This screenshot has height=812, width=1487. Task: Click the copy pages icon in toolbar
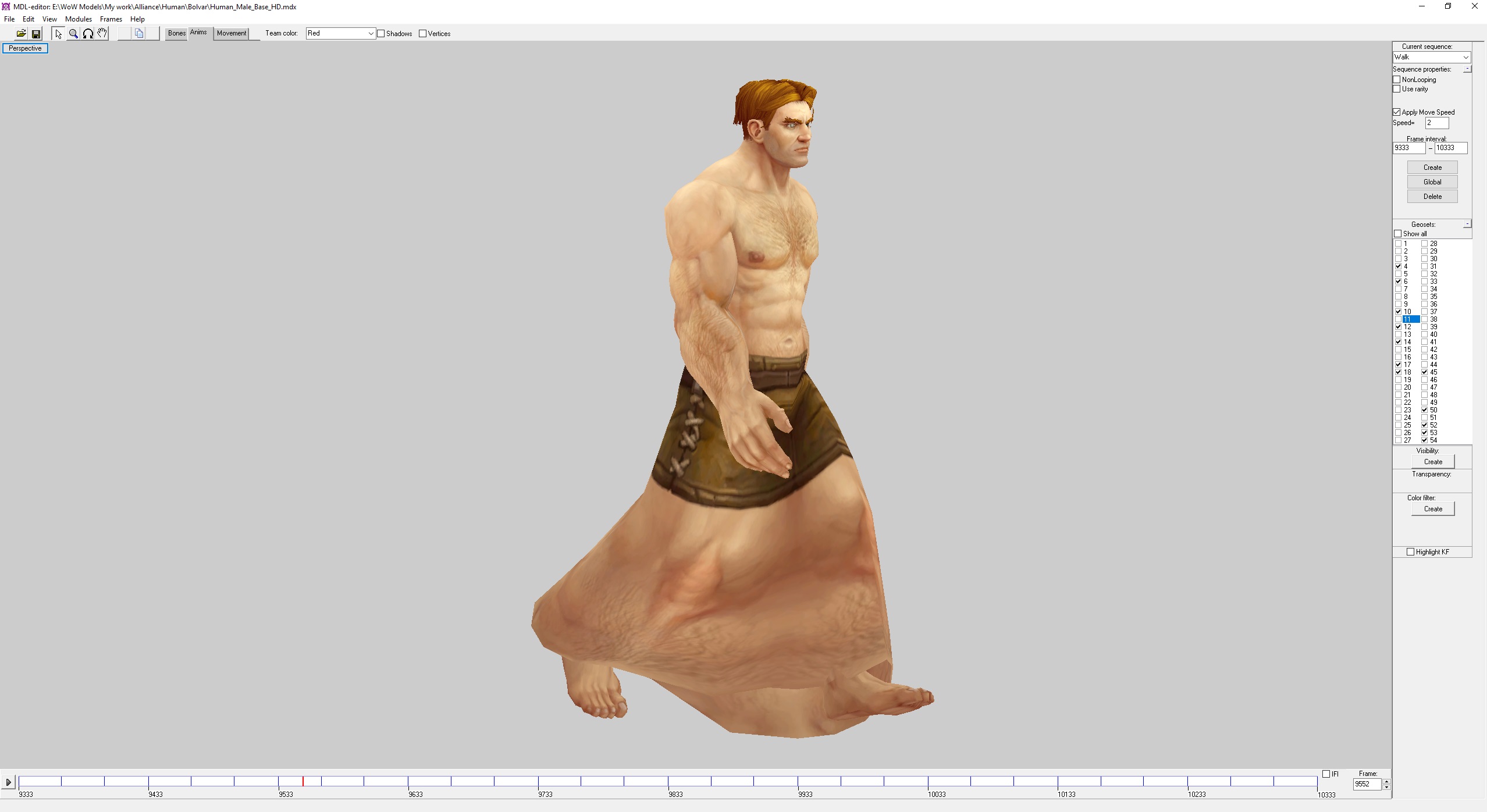coord(139,34)
